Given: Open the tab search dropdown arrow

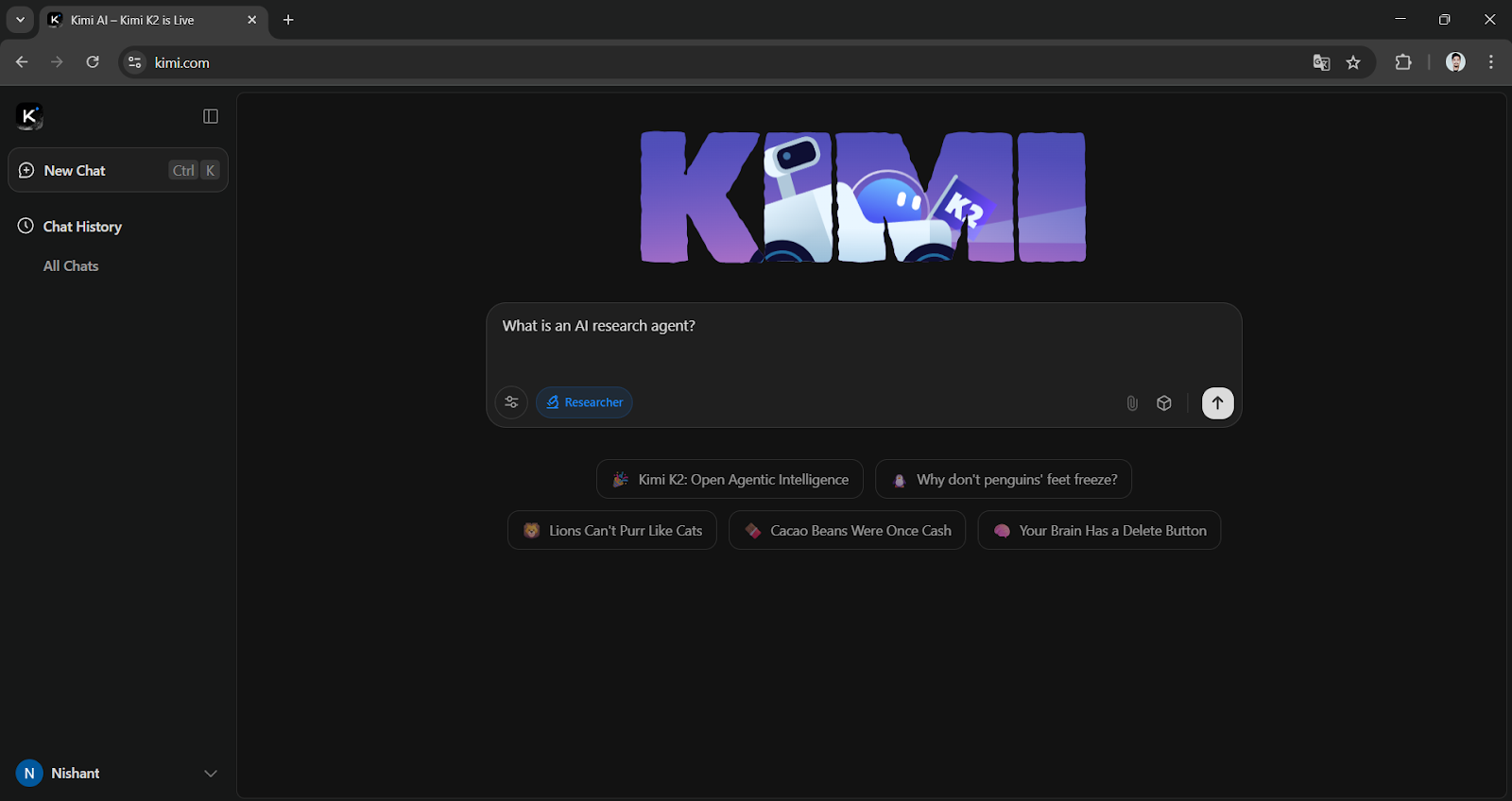Looking at the screenshot, I should point(20,20).
